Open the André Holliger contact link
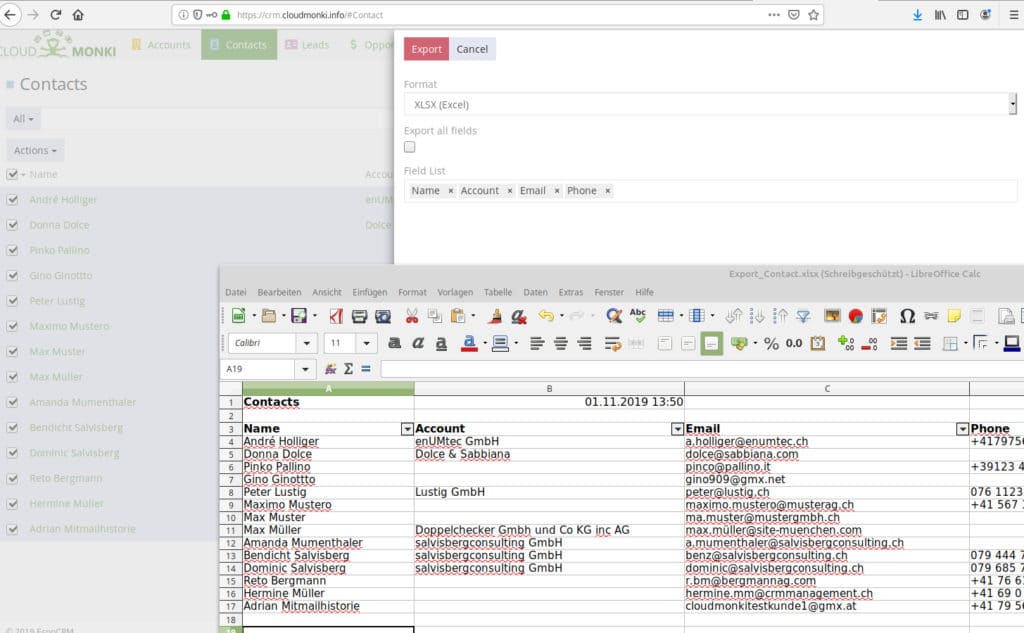The height and width of the screenshot is (633, 1024). pos(63,199)
